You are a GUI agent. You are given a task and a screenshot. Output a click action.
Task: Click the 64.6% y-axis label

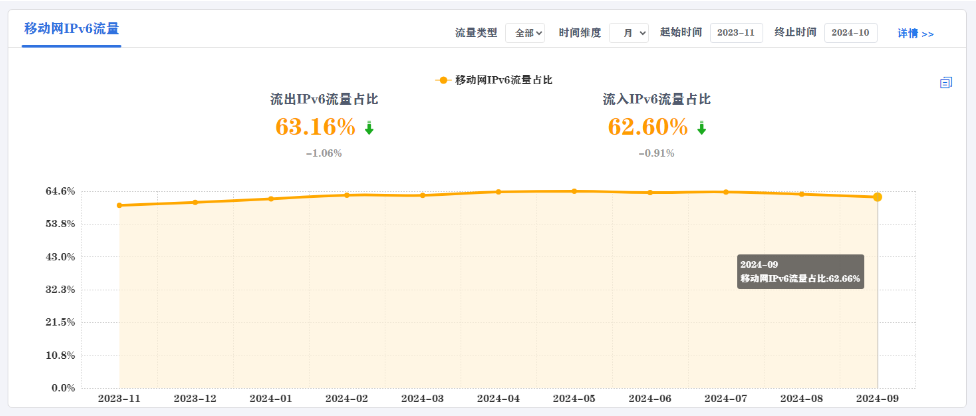61,191
